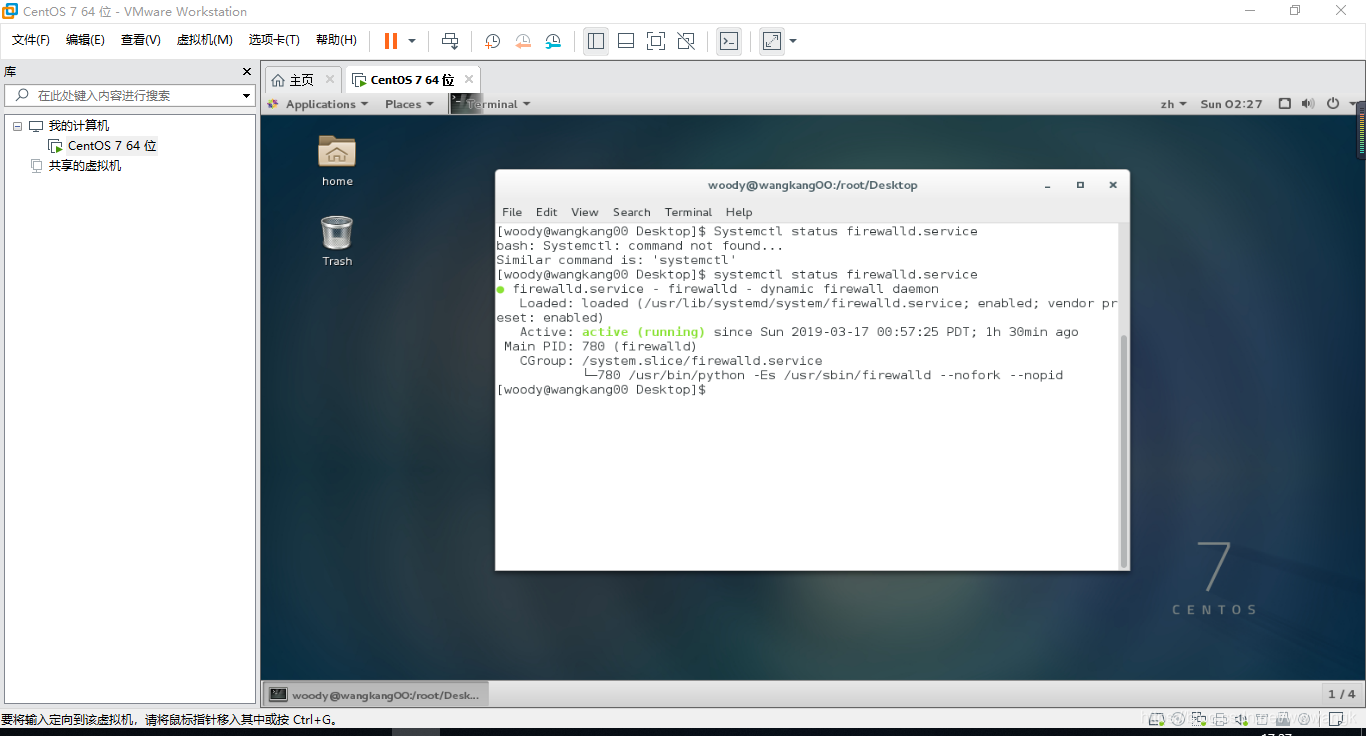1366x736 pixels.
Task: Open the library search dropdown arrow
Action: 247,96
